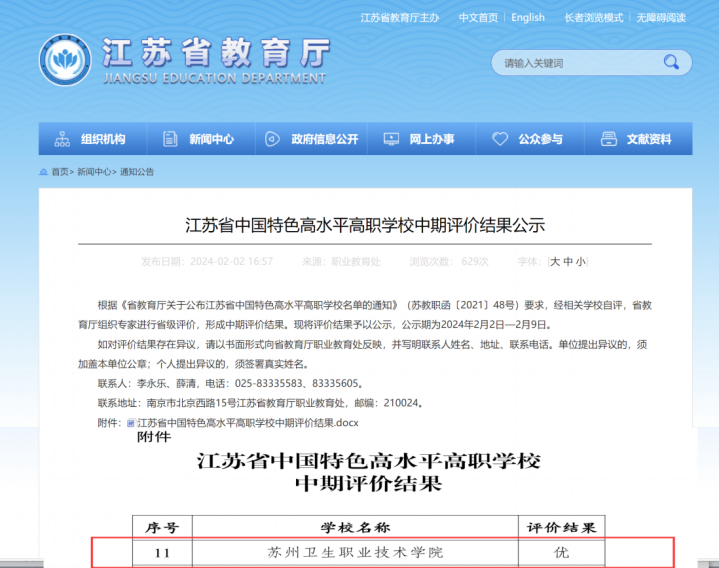The width and height of the screenshot is (719, 568).
Task: Go to 中文首页
Action: point(478,18)
